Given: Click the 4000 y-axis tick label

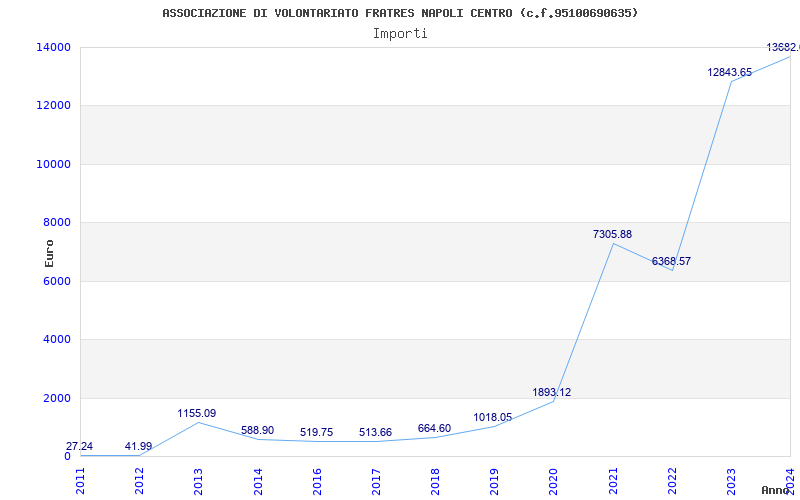Looking at the screenshot, I should pos(56,339).
